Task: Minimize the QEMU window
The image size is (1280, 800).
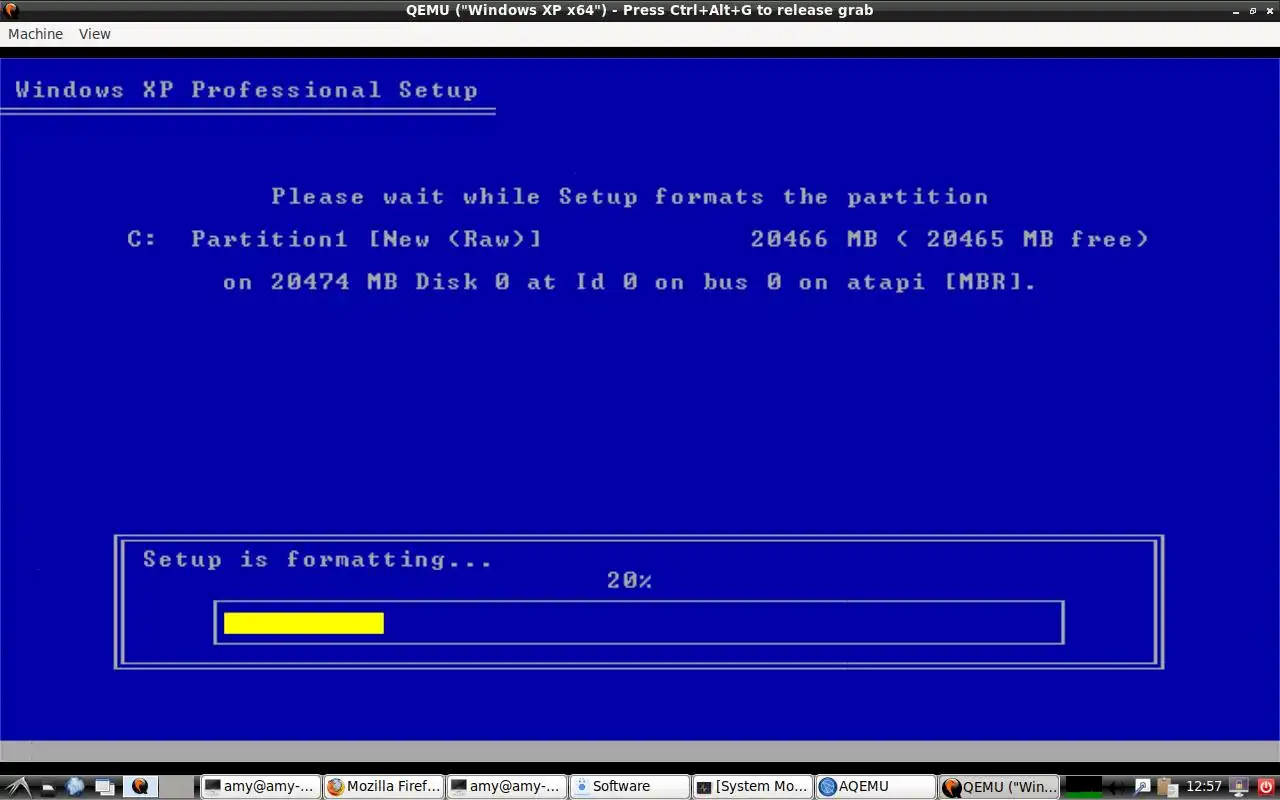Action: [1237, 10]
